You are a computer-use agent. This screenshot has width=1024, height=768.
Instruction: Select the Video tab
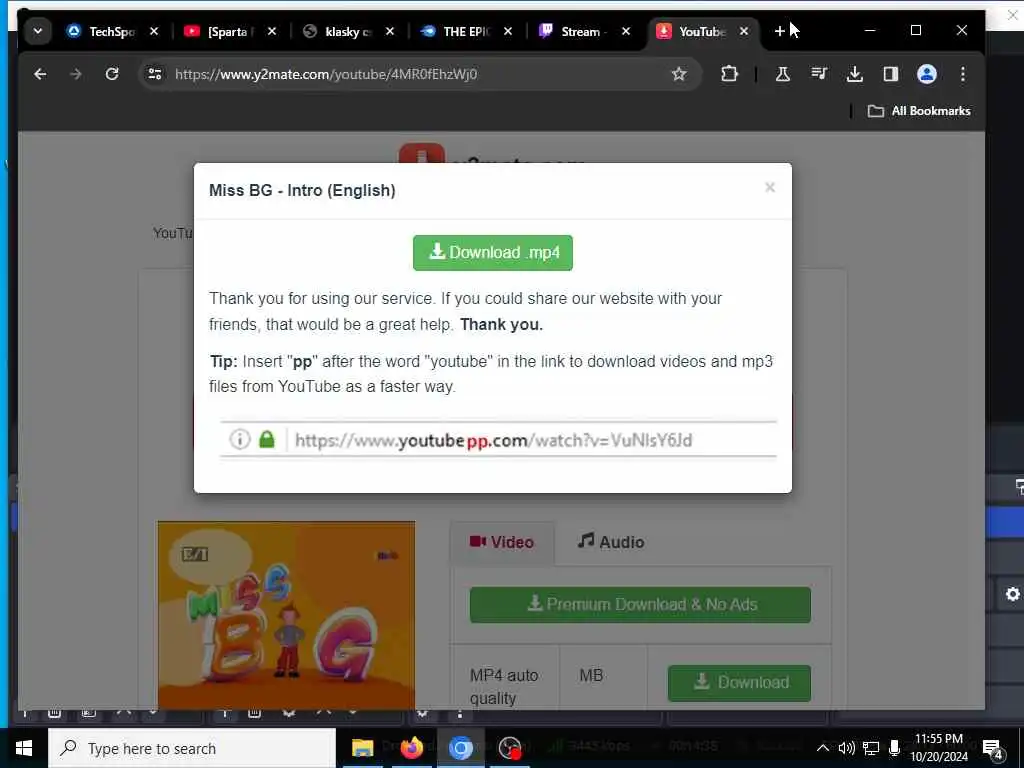pyautogui.click(x=502, y=542)
